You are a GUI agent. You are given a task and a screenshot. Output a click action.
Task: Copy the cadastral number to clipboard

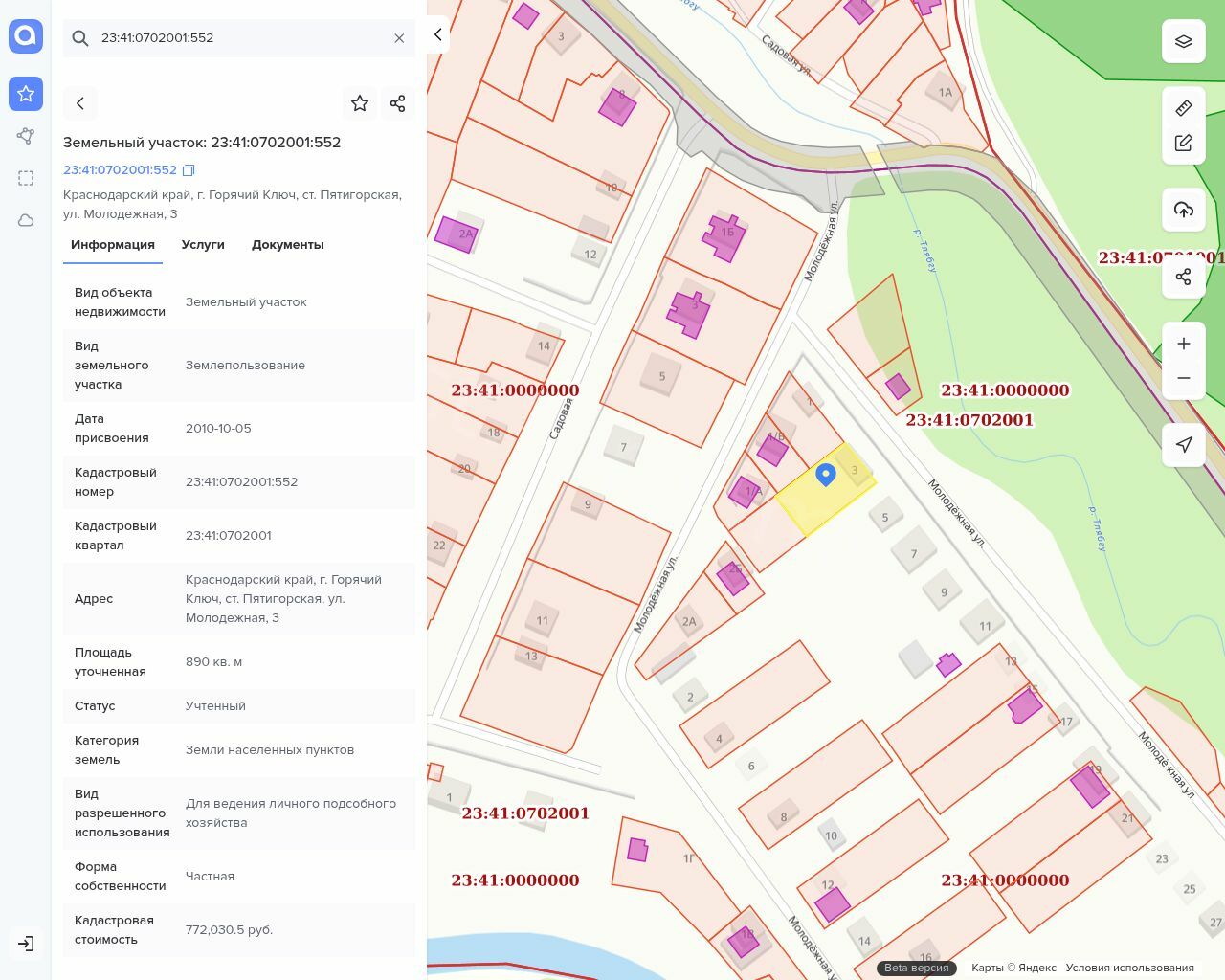[x=189, y=170]
